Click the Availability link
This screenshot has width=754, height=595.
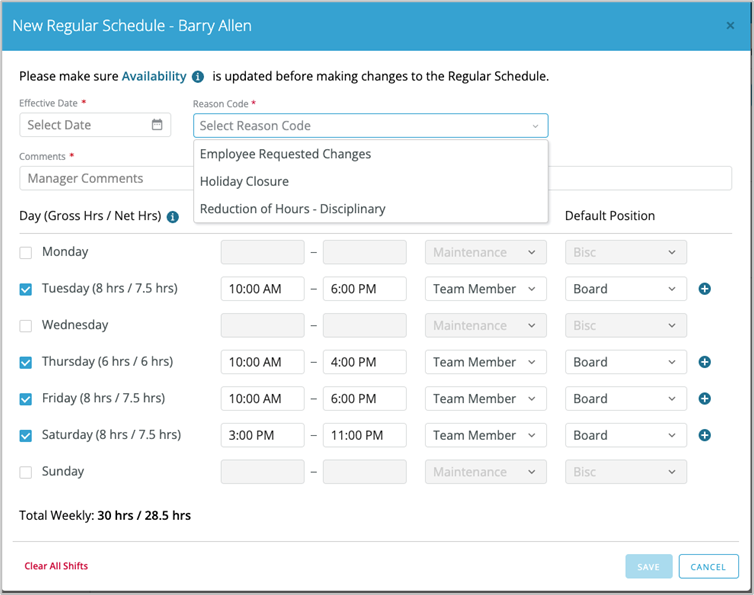[x=154, y=76]
